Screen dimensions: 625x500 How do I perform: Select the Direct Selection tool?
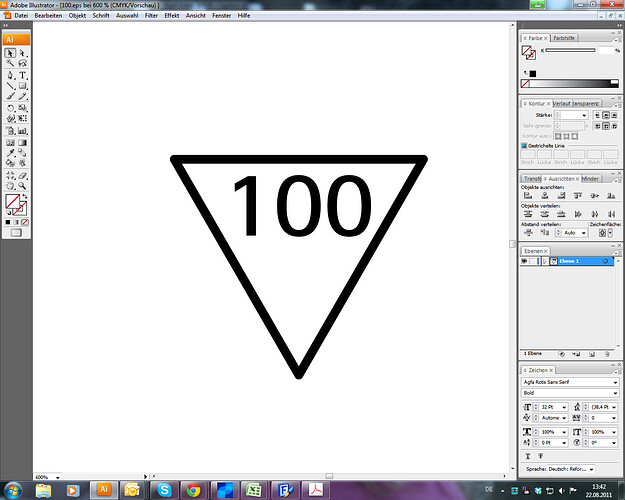coord(23,53)
